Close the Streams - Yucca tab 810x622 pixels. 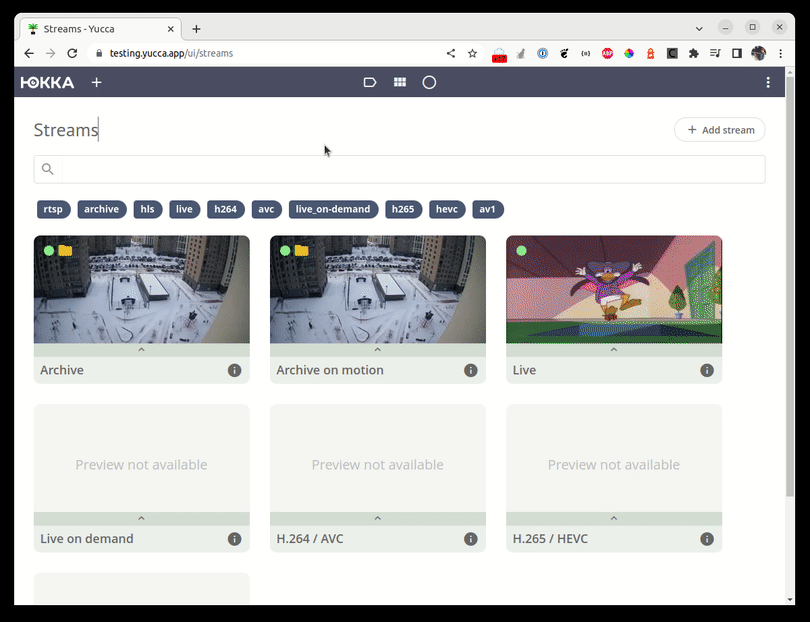coord(170,29)
